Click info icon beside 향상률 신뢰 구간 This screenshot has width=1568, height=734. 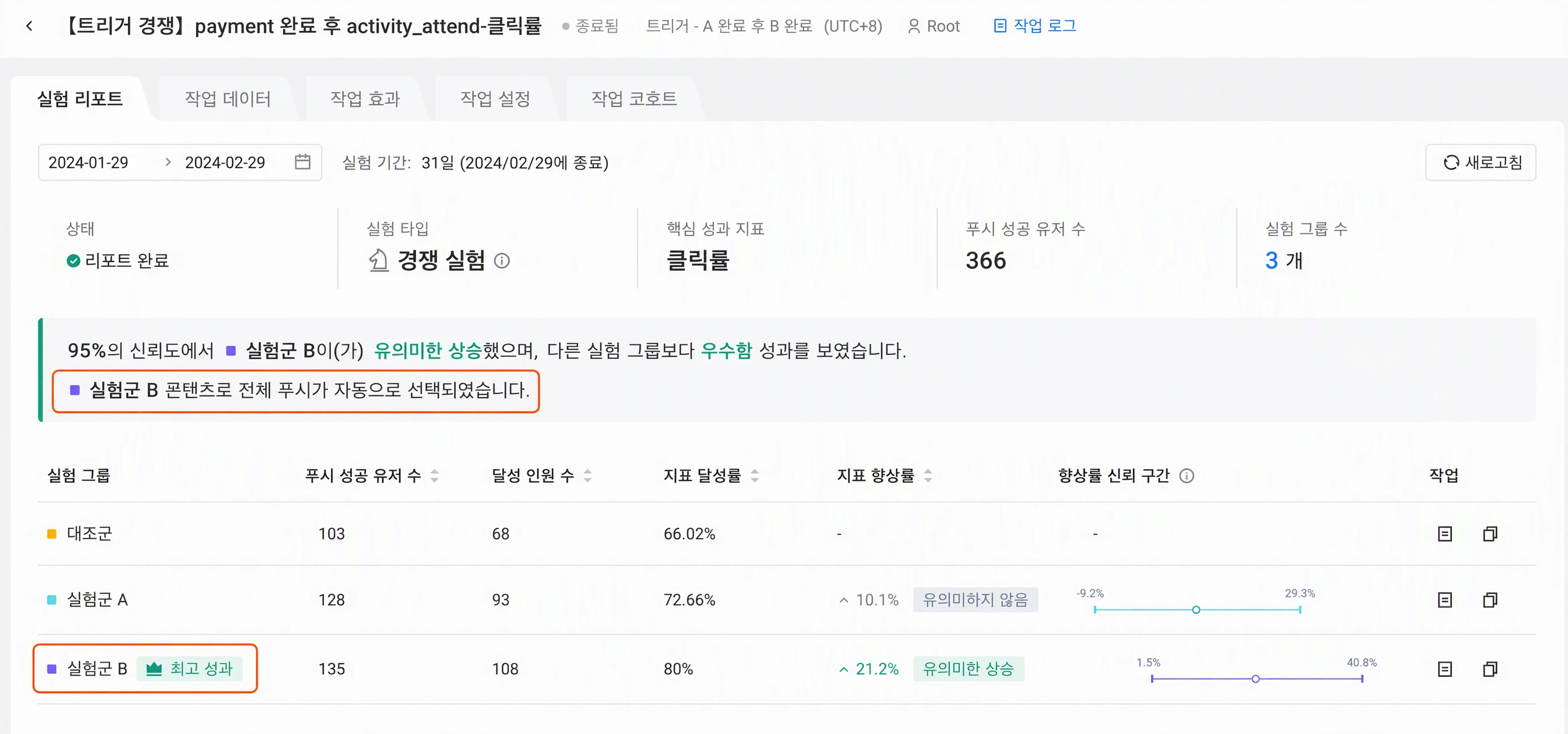click(1186, 476)
